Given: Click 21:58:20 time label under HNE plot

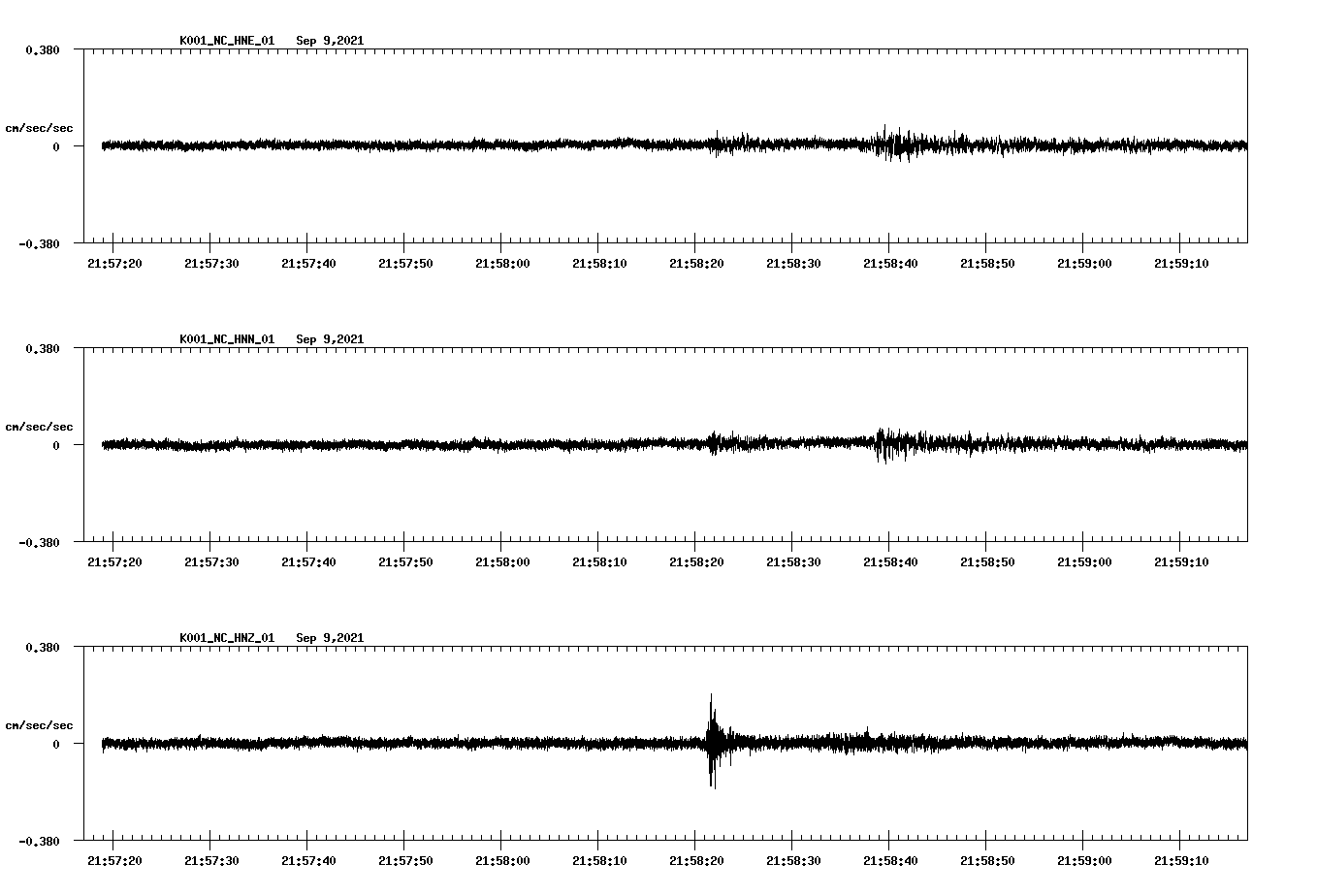Looking at the screenshot, I should click(696, 264).
